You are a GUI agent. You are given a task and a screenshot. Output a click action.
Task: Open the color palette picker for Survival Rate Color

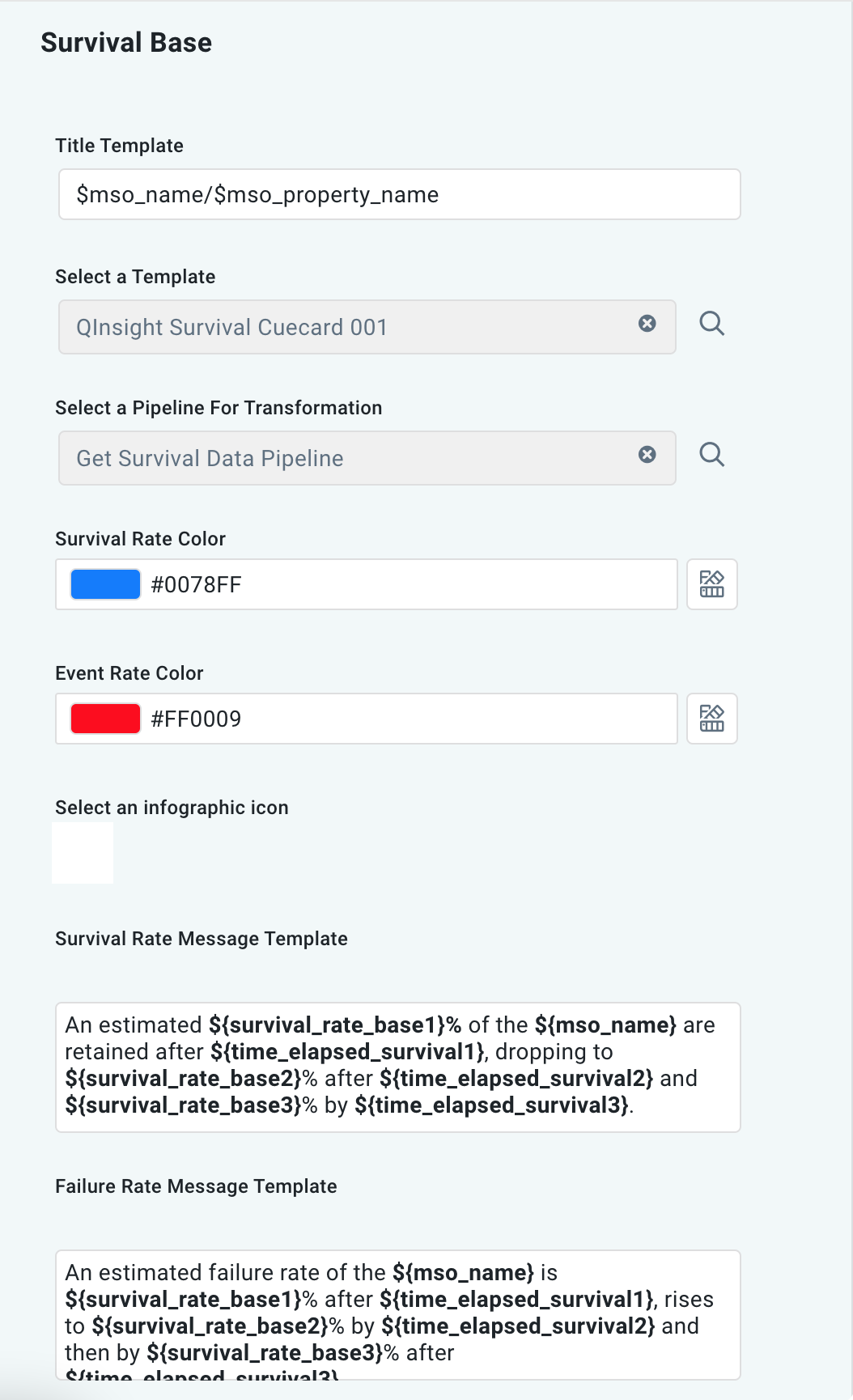pos(711,584)
